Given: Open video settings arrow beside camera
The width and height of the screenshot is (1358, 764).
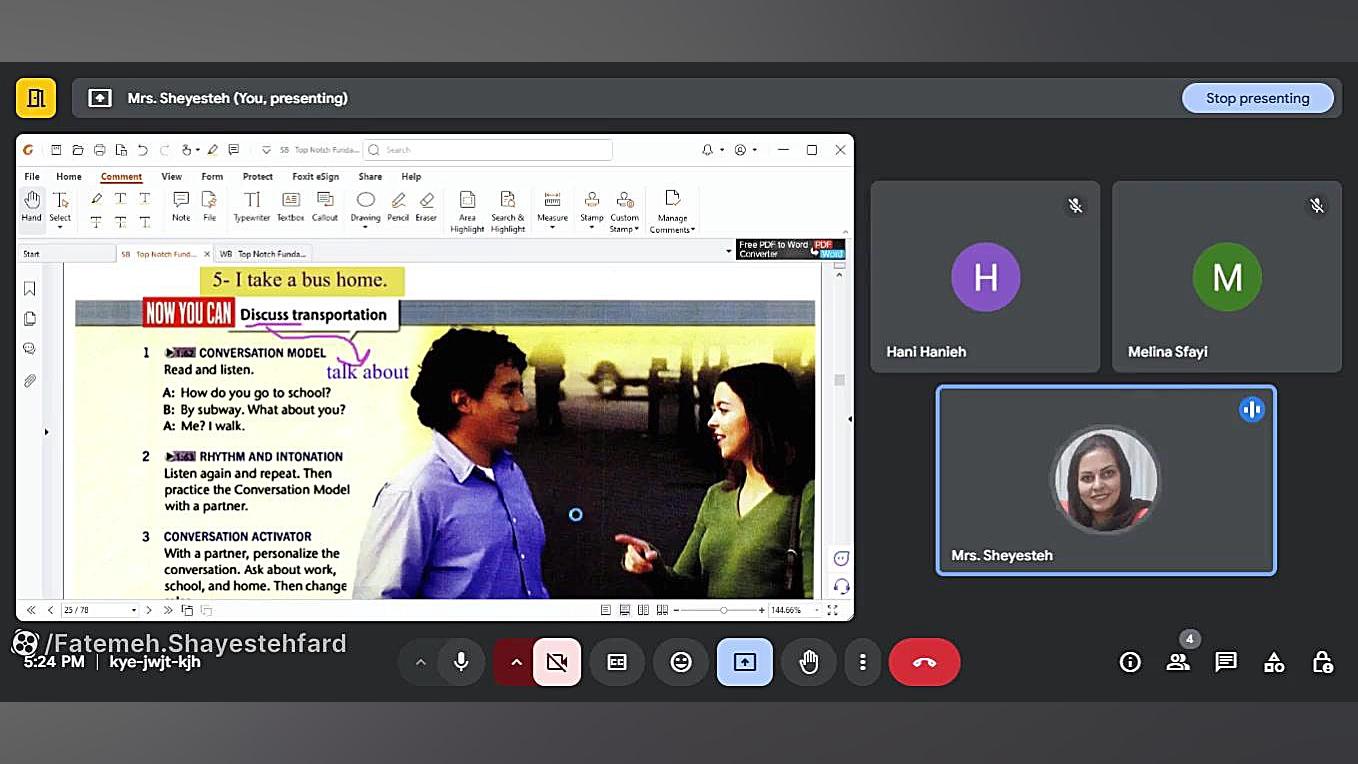Looking at the screenshot, I should coord(516,662).
